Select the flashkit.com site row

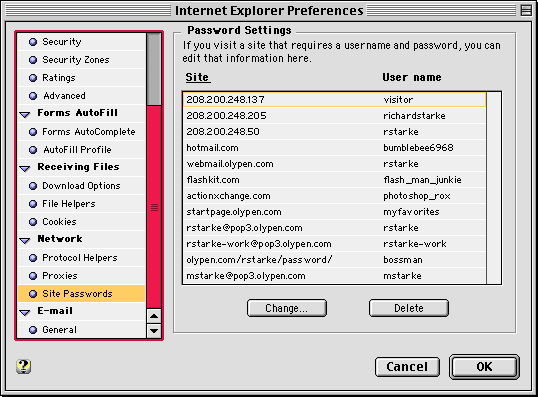tap(335, 180)
